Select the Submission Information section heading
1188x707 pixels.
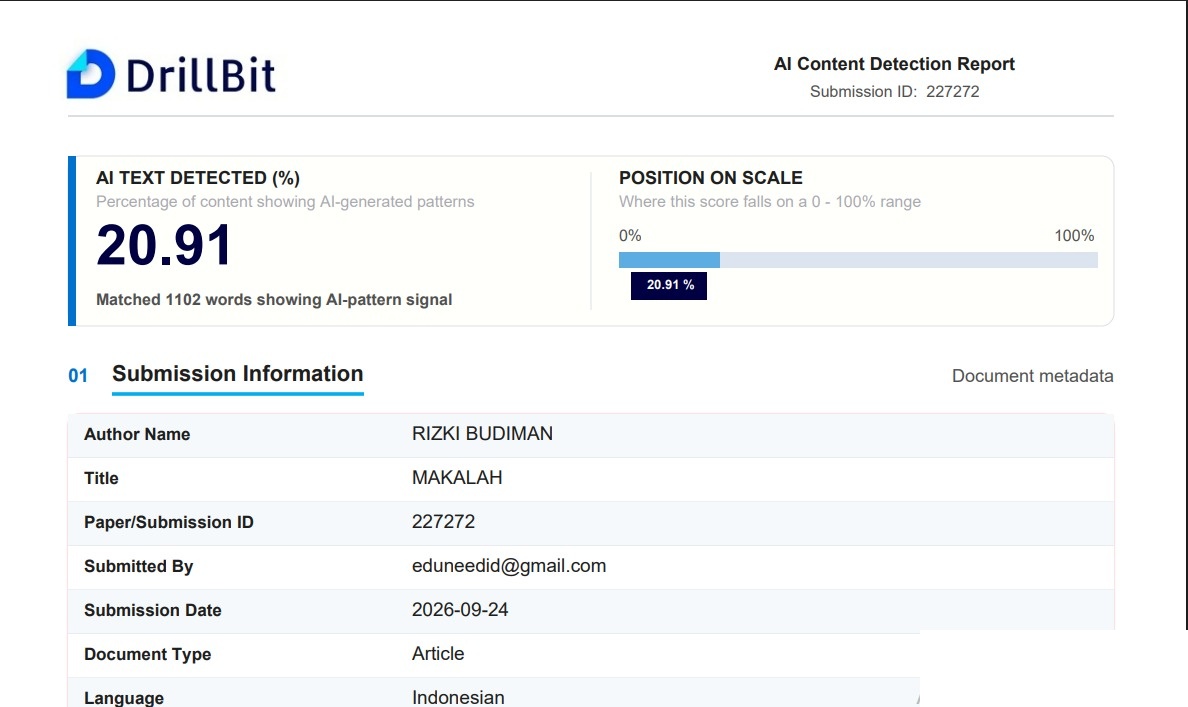click(x=238, y=374)
